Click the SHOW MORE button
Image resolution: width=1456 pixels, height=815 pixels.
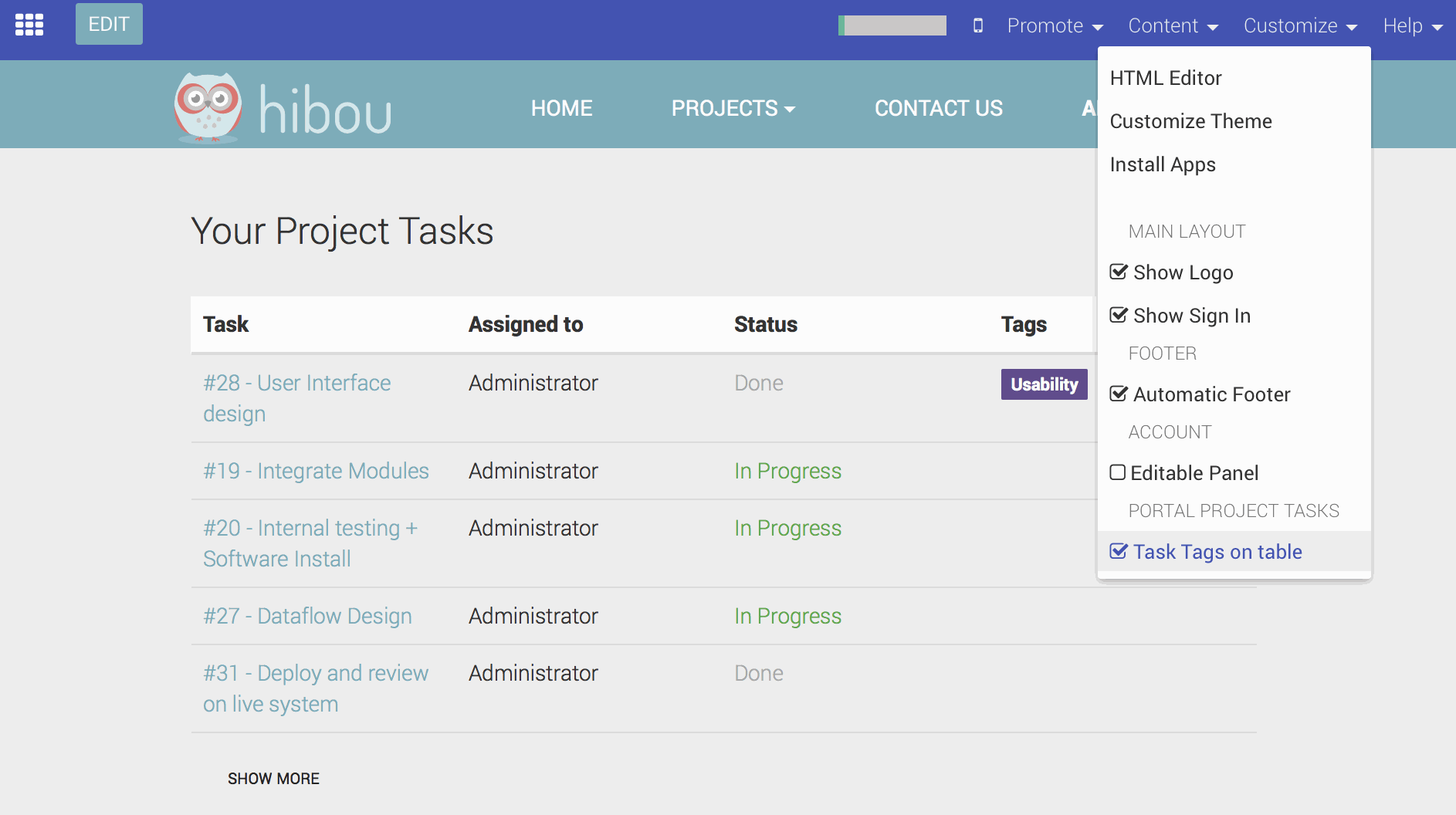273,779
